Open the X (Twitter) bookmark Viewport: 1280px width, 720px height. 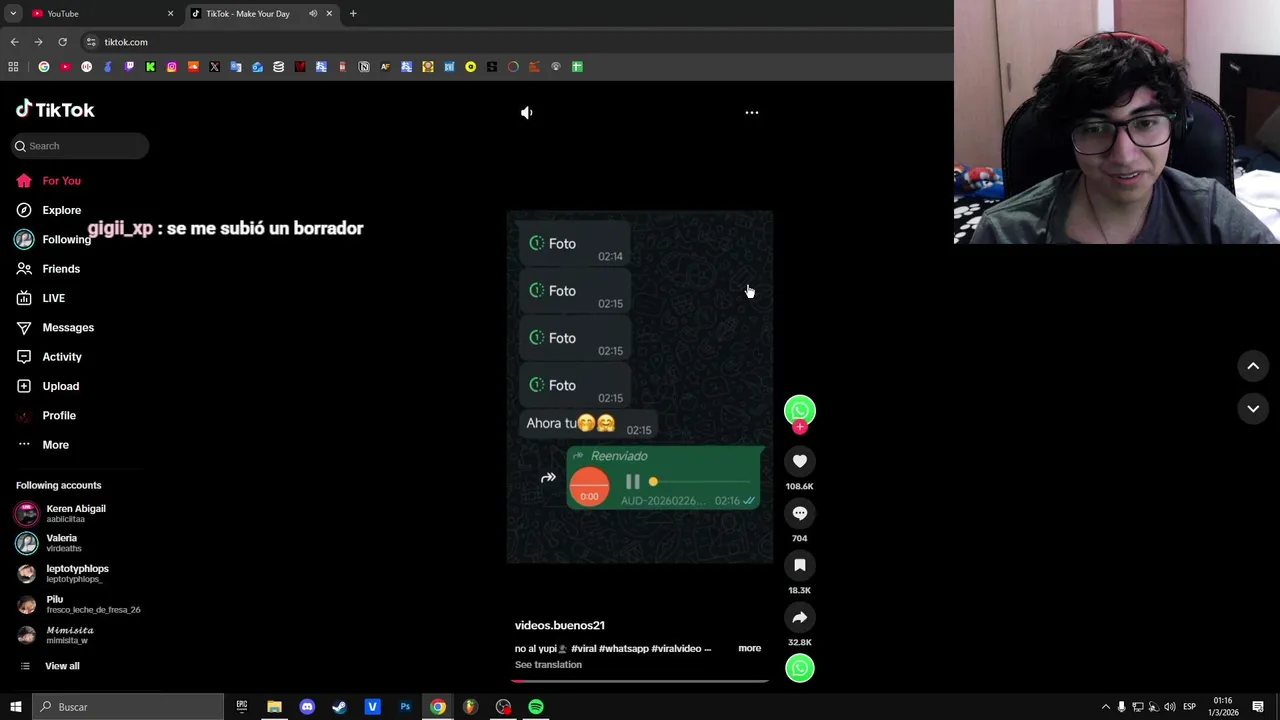(214, 67)
